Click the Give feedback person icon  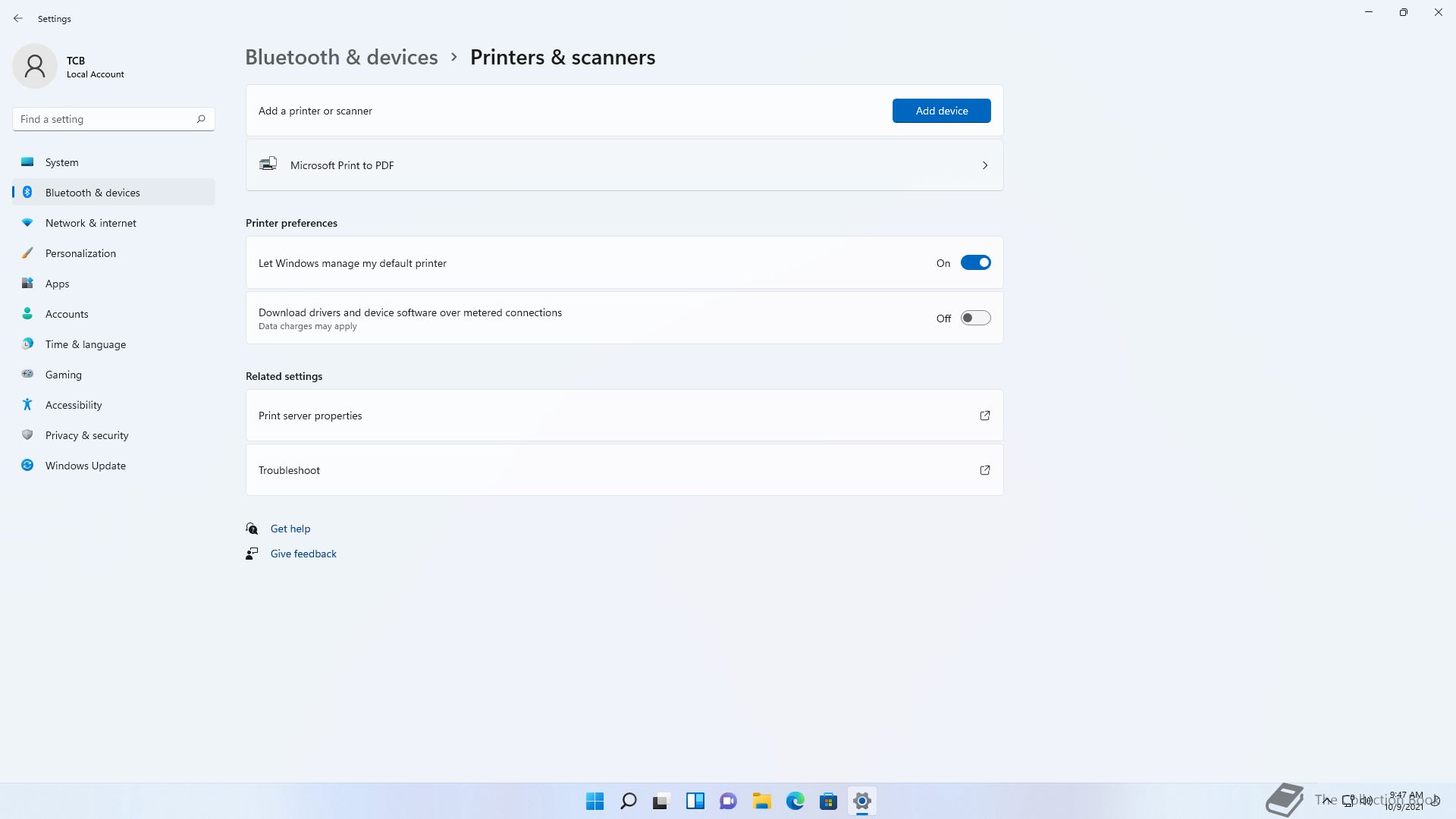252,554
